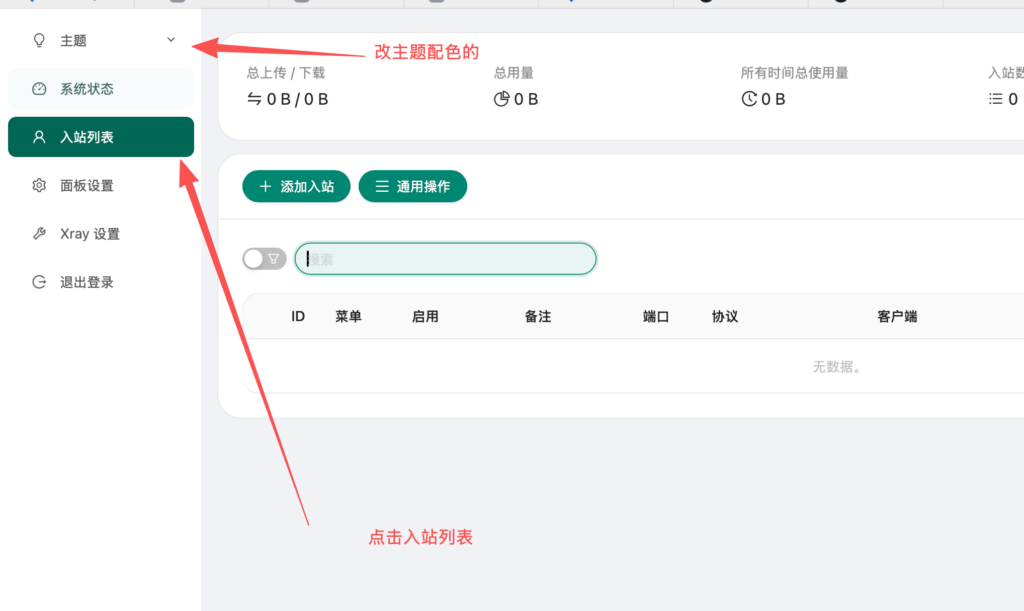Click the upload/download arrows icon
This screenshot has width=1024, height=611.
[254, 99]
